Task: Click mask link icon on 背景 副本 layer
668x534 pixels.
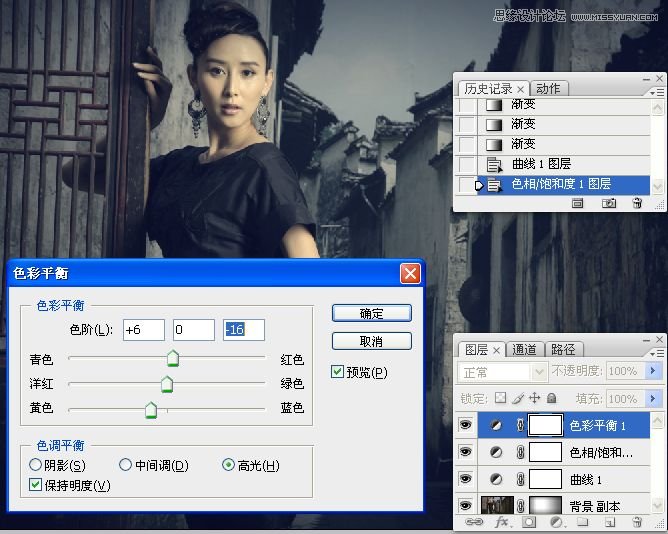Action: [x=520, y=506]
